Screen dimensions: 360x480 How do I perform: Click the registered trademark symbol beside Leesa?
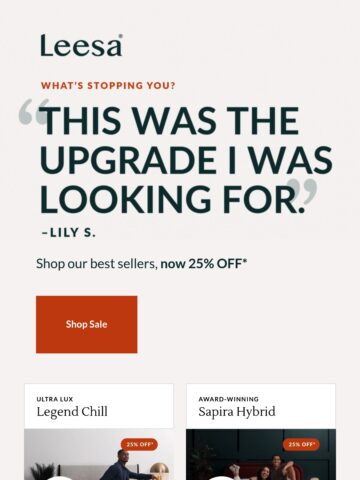(x=121, y=36)
